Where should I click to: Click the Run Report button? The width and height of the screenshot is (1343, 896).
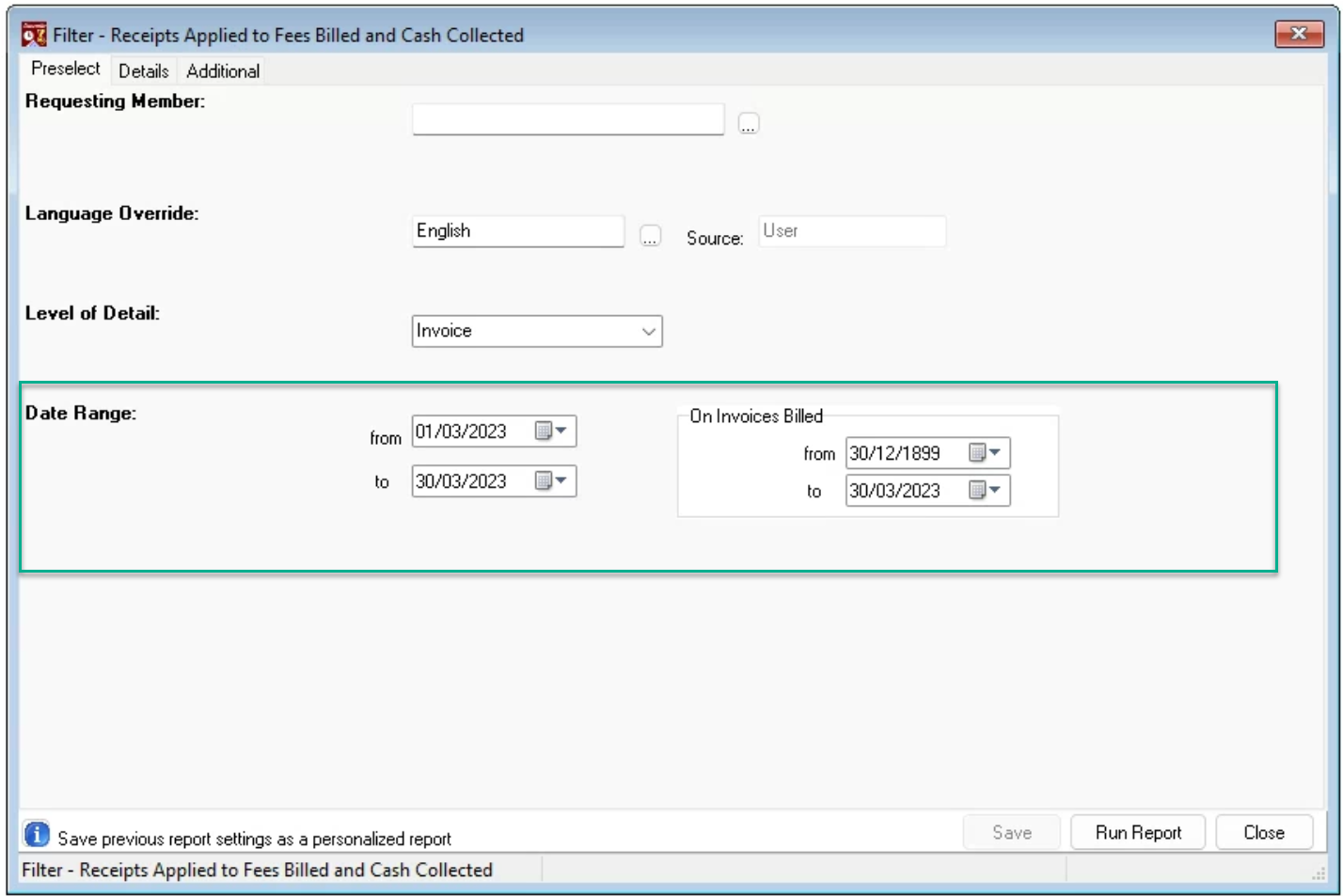coord(1138,832)
